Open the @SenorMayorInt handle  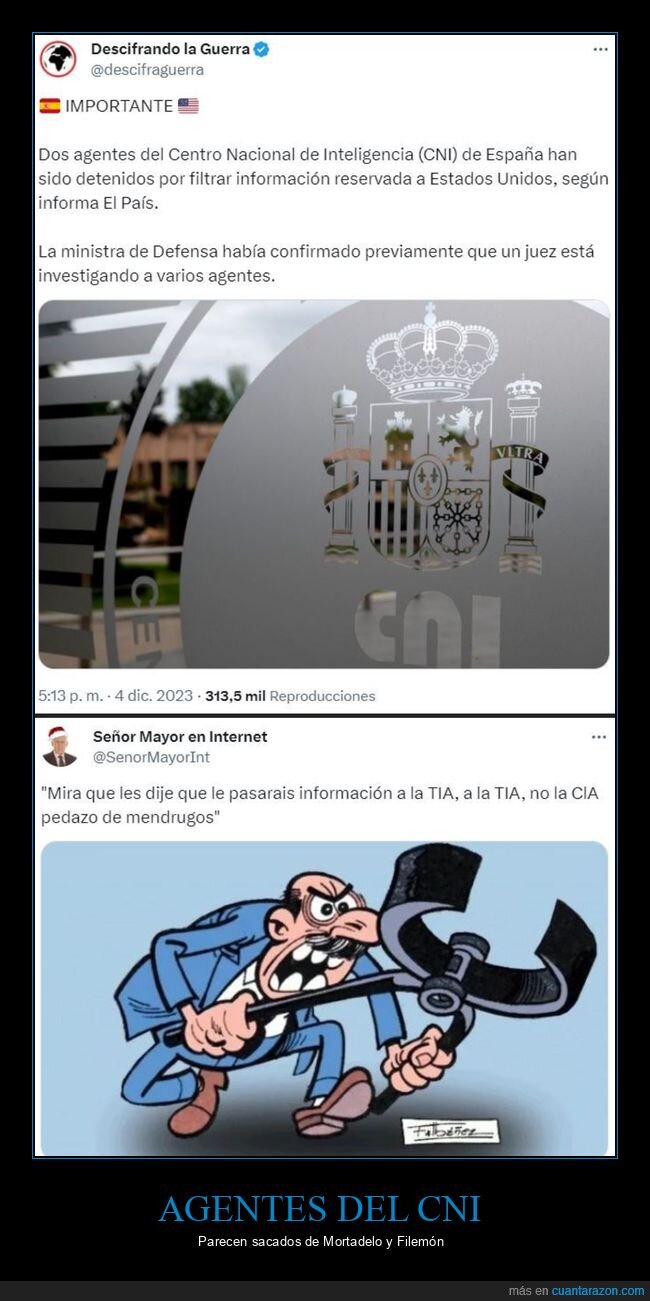pos(151,757)
